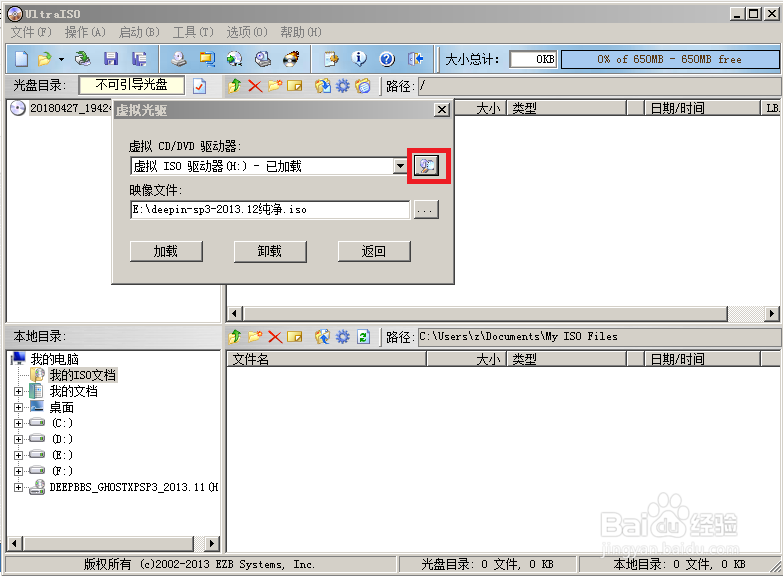
Task: Click the Extract files icon in disc toolbar
Action: pos(323,86)
